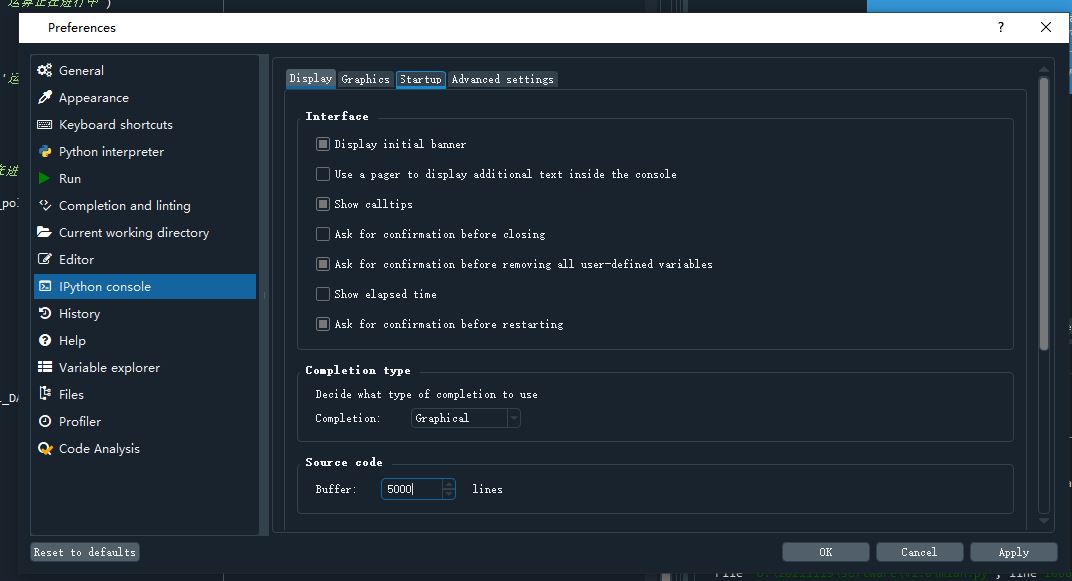Close the Preferences dialog
The image size is (1072, 581).
point(1046,27)
